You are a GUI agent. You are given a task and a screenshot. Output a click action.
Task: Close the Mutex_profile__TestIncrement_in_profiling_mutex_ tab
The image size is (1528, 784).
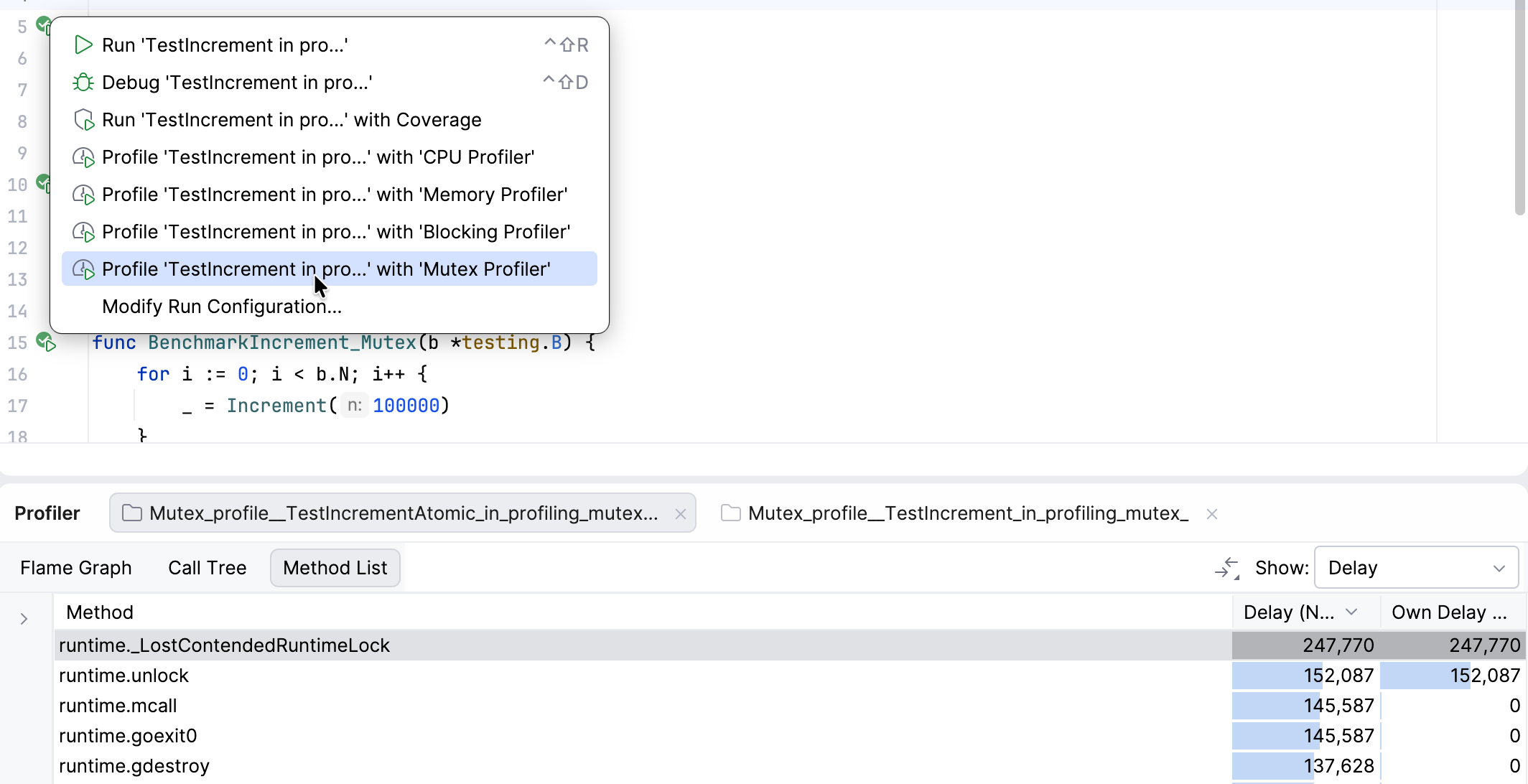1212,513
